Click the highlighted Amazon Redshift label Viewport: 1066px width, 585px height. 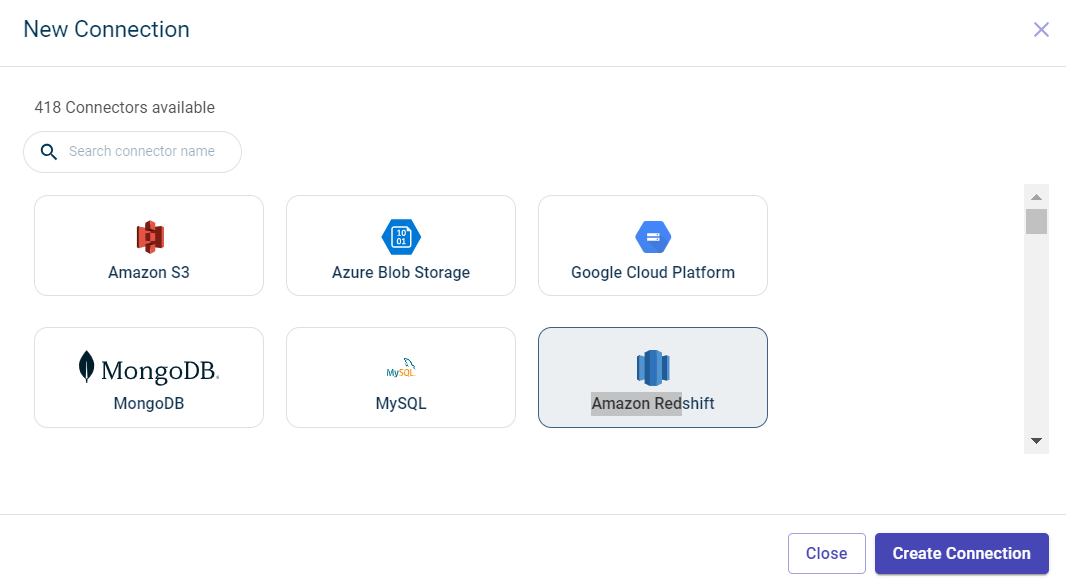coord(653,404)
